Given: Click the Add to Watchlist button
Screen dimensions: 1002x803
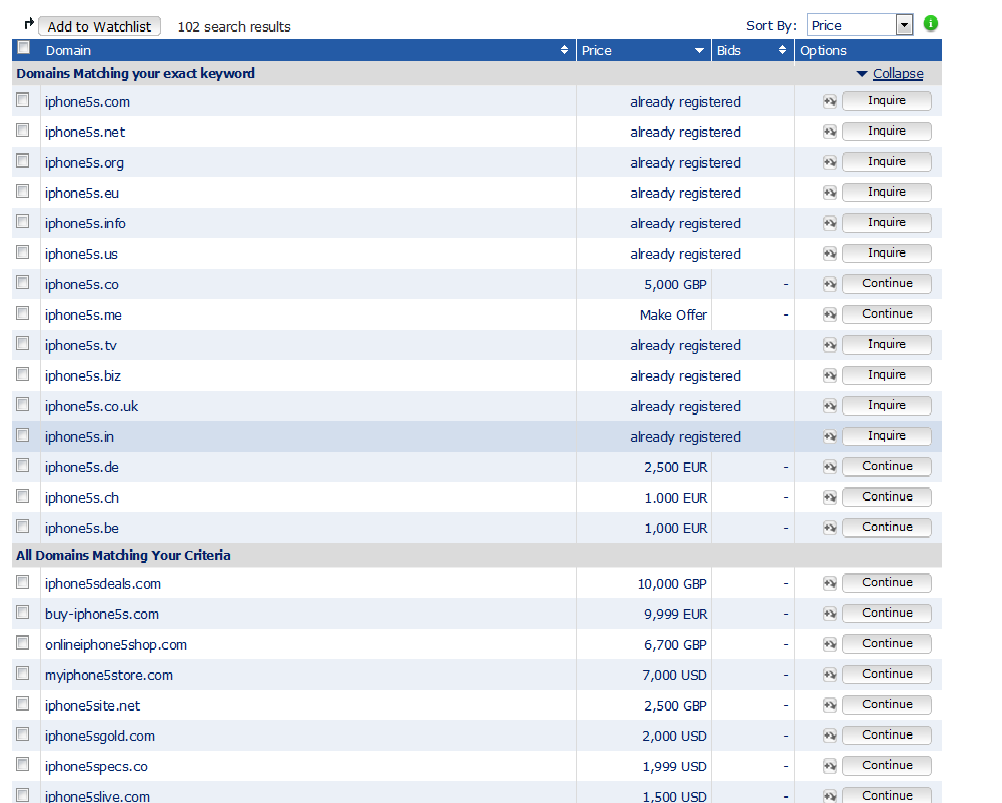Looking at the screenshot, I should [99, 27].
